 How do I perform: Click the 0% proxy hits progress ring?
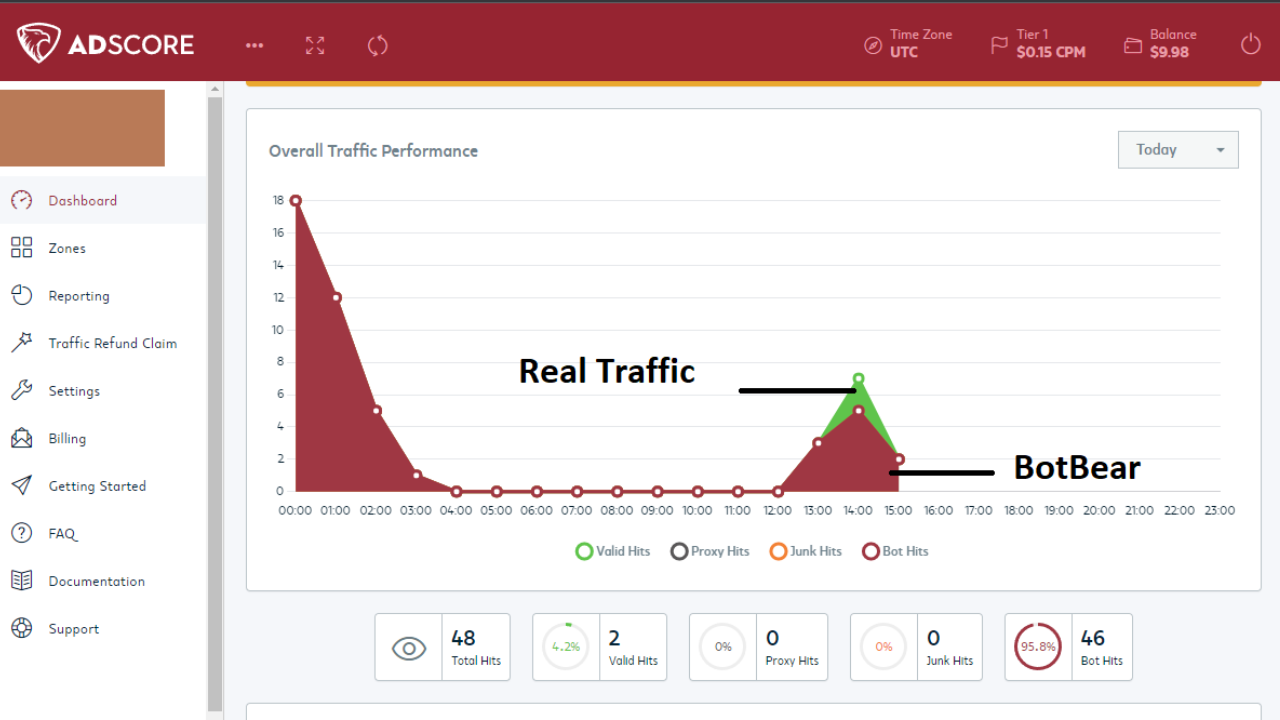click(x=723, y=647)
